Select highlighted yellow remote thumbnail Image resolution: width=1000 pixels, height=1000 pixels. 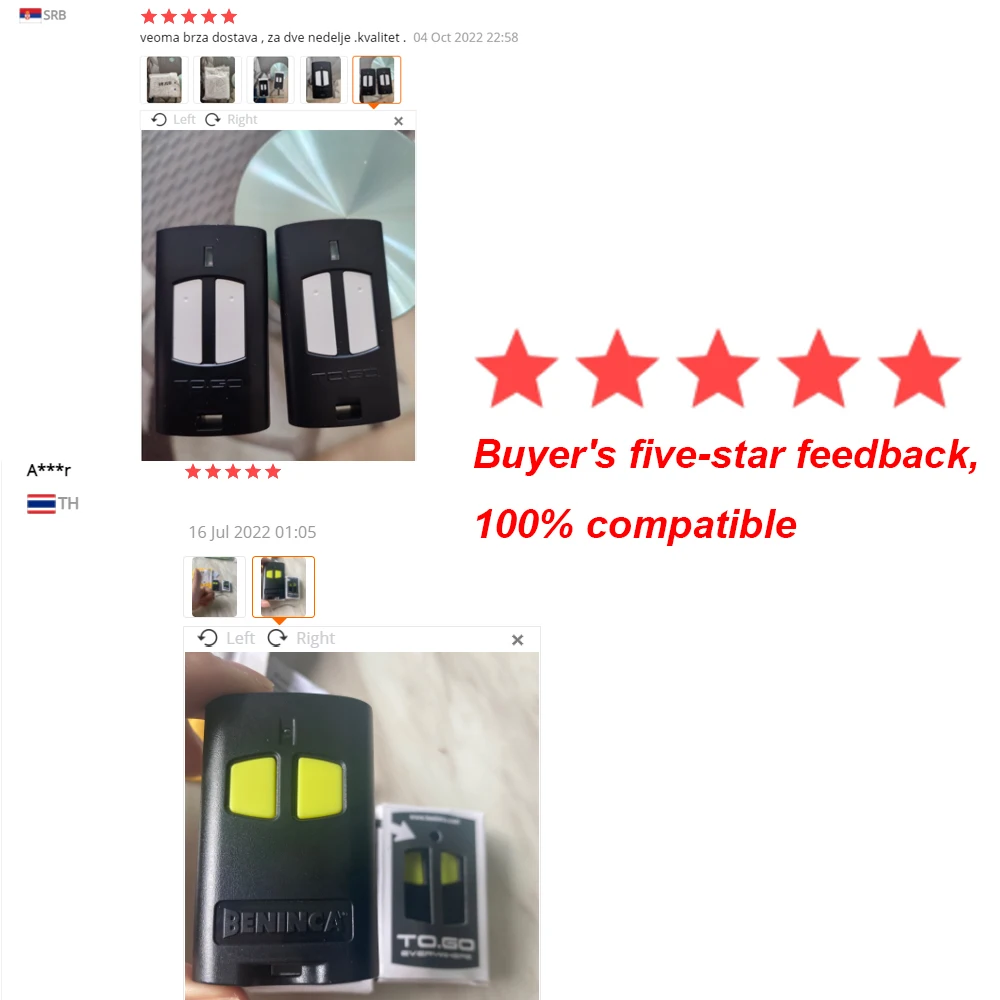[x=283, y=587]
